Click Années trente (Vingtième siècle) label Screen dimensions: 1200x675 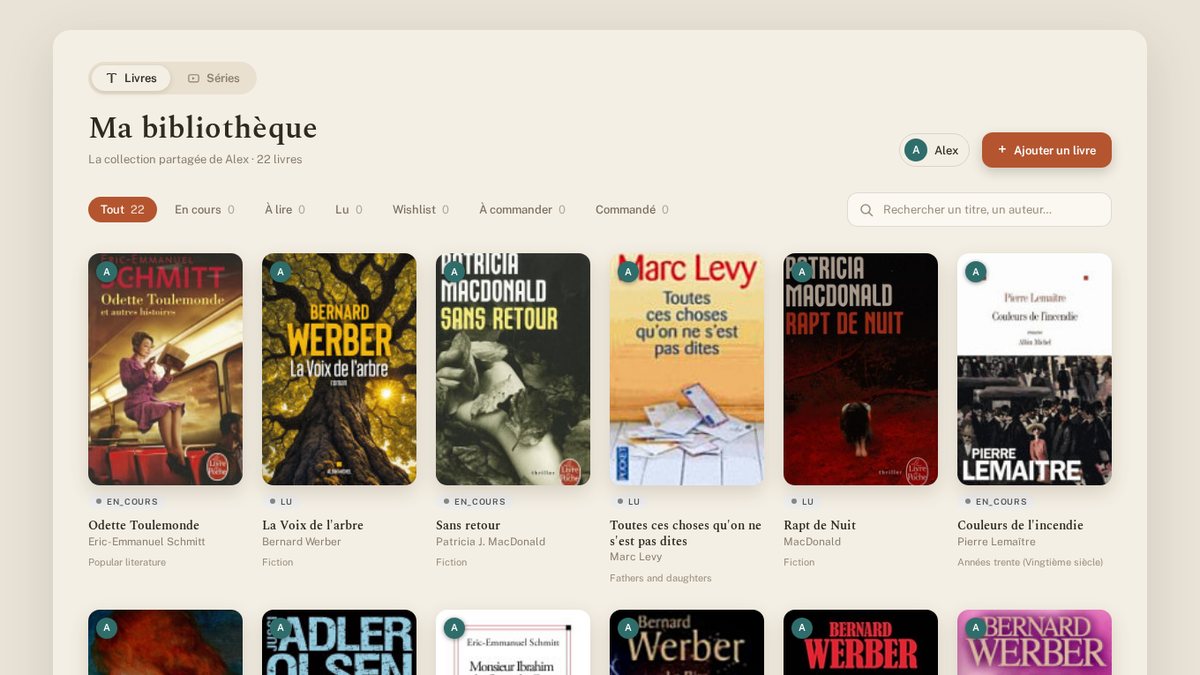point(1030,562)
